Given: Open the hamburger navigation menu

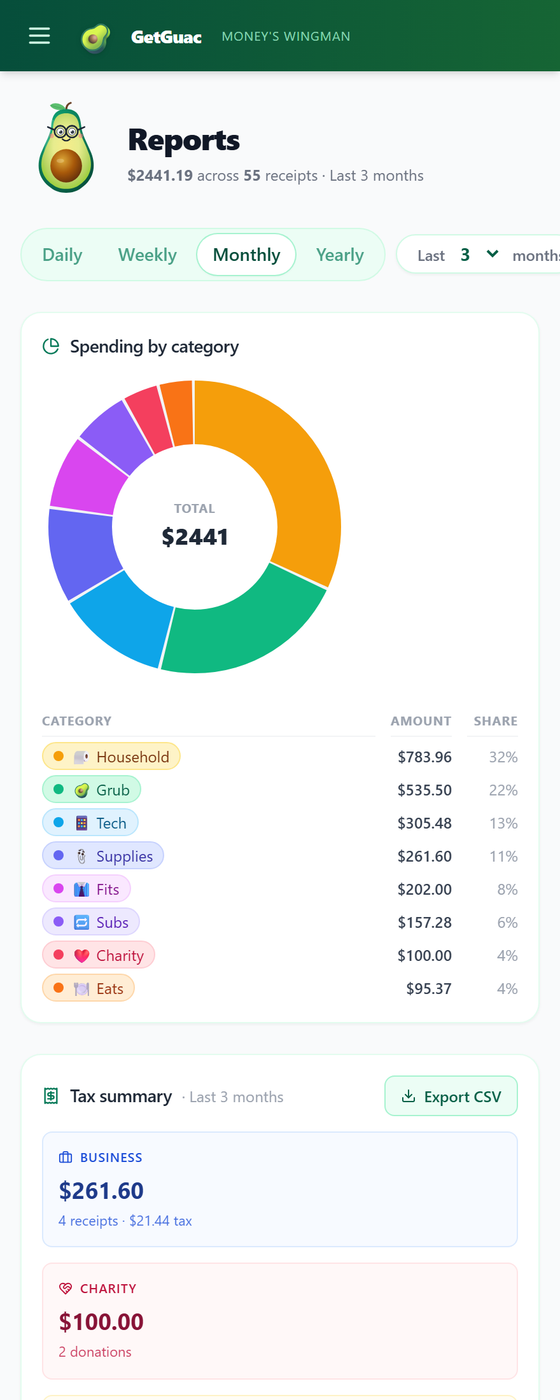Looking at the screenshot, I should click(x=39, y=36).
